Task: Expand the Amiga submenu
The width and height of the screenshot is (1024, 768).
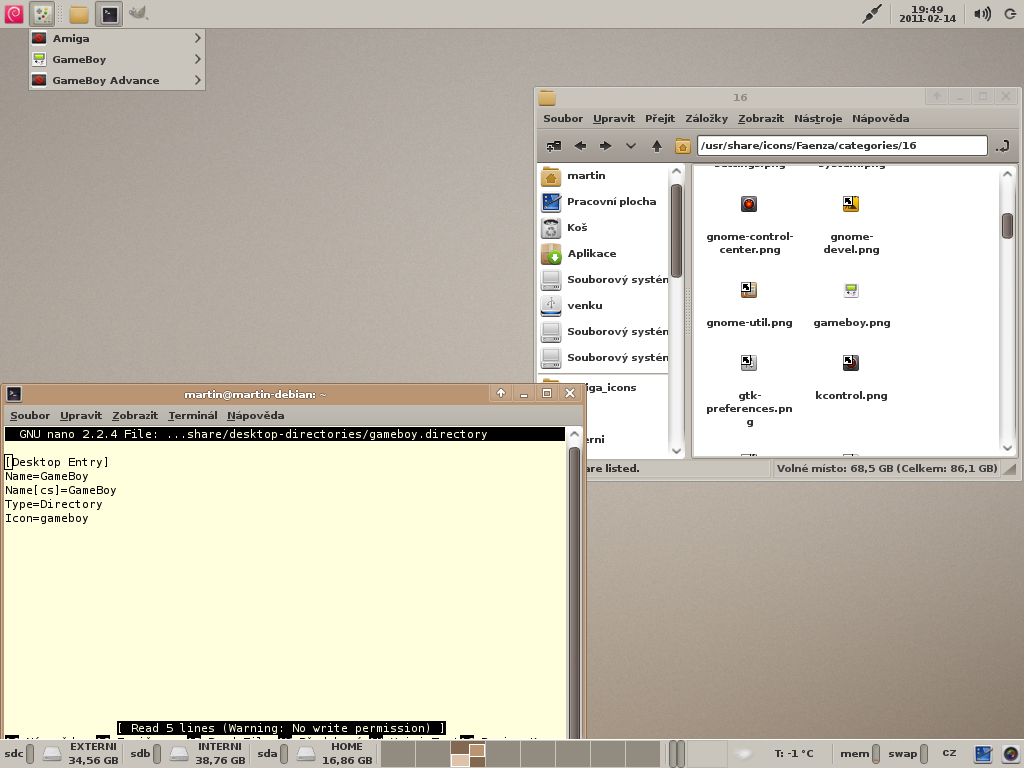Action: pos(117,39)
